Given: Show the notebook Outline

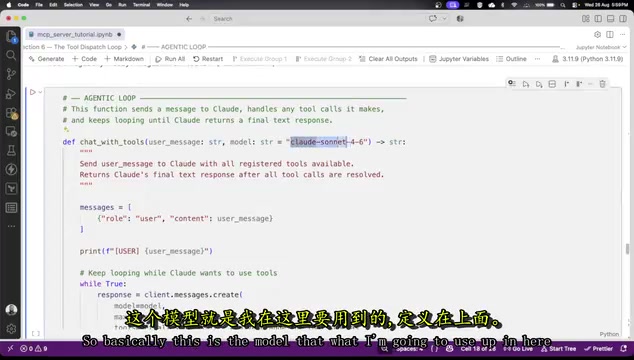Looking at the screenshot, I should [511, 59].
